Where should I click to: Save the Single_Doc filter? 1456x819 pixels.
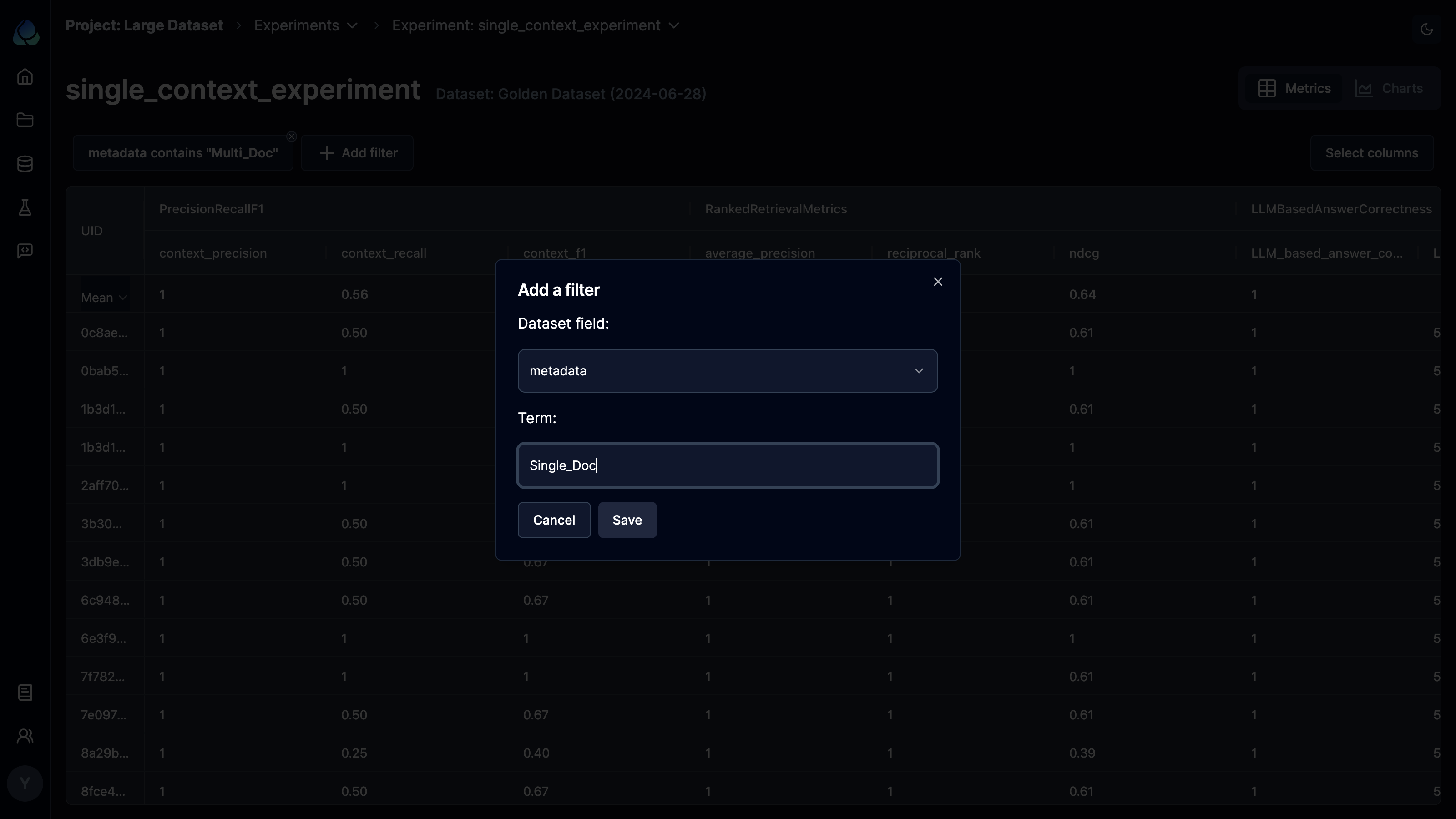627,519
